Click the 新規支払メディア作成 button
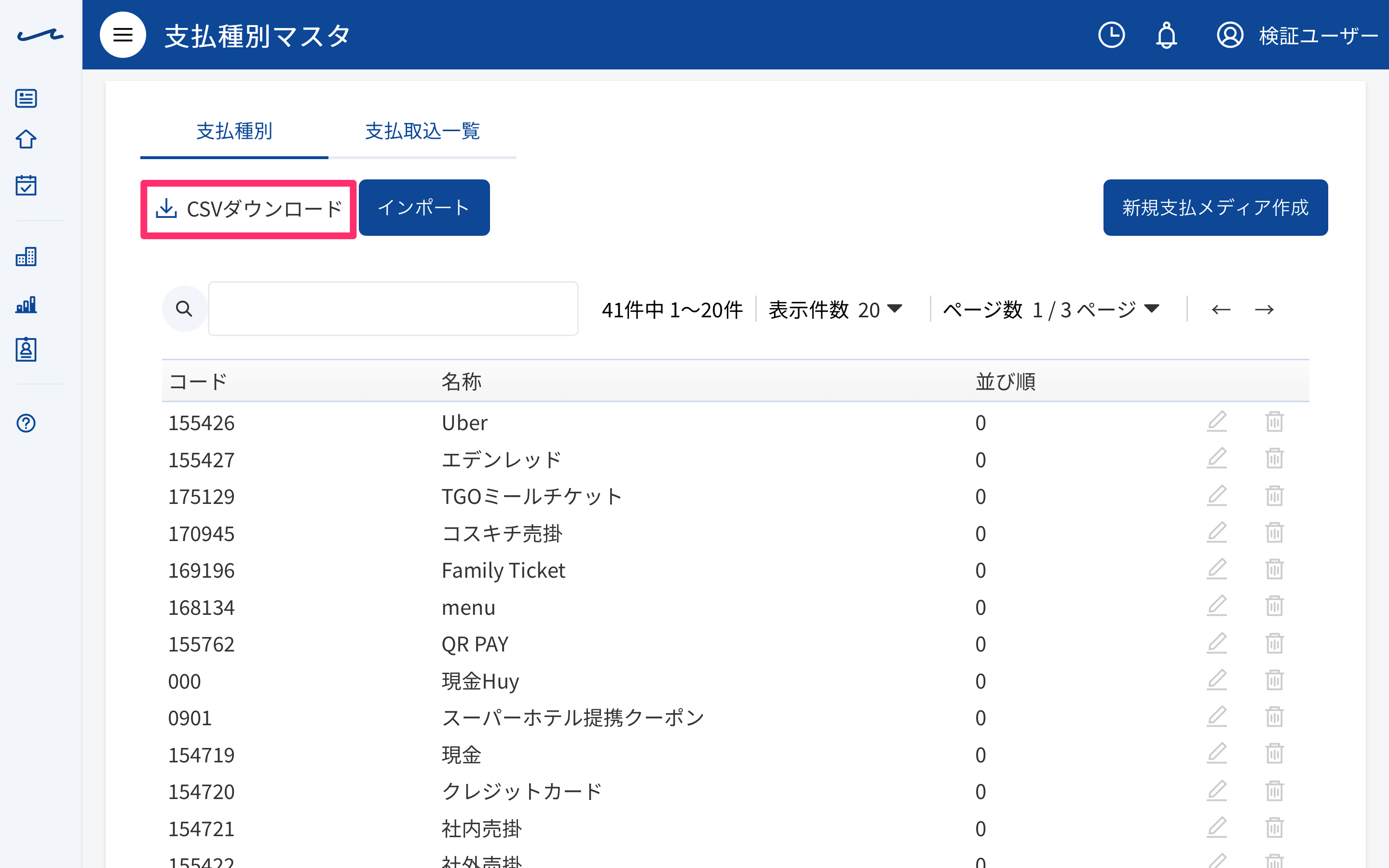The height and width of the screenshot is (868, 1389). pyautogui.click(x=1215, y=208)
